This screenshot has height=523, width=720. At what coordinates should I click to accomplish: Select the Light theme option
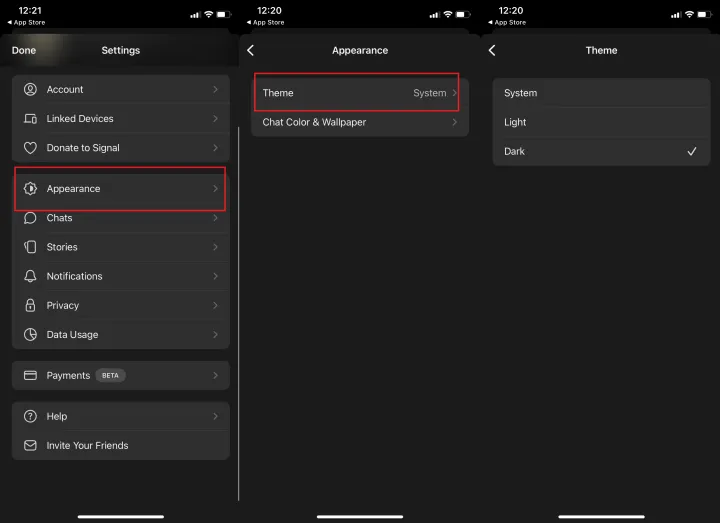tap(600, 122)
